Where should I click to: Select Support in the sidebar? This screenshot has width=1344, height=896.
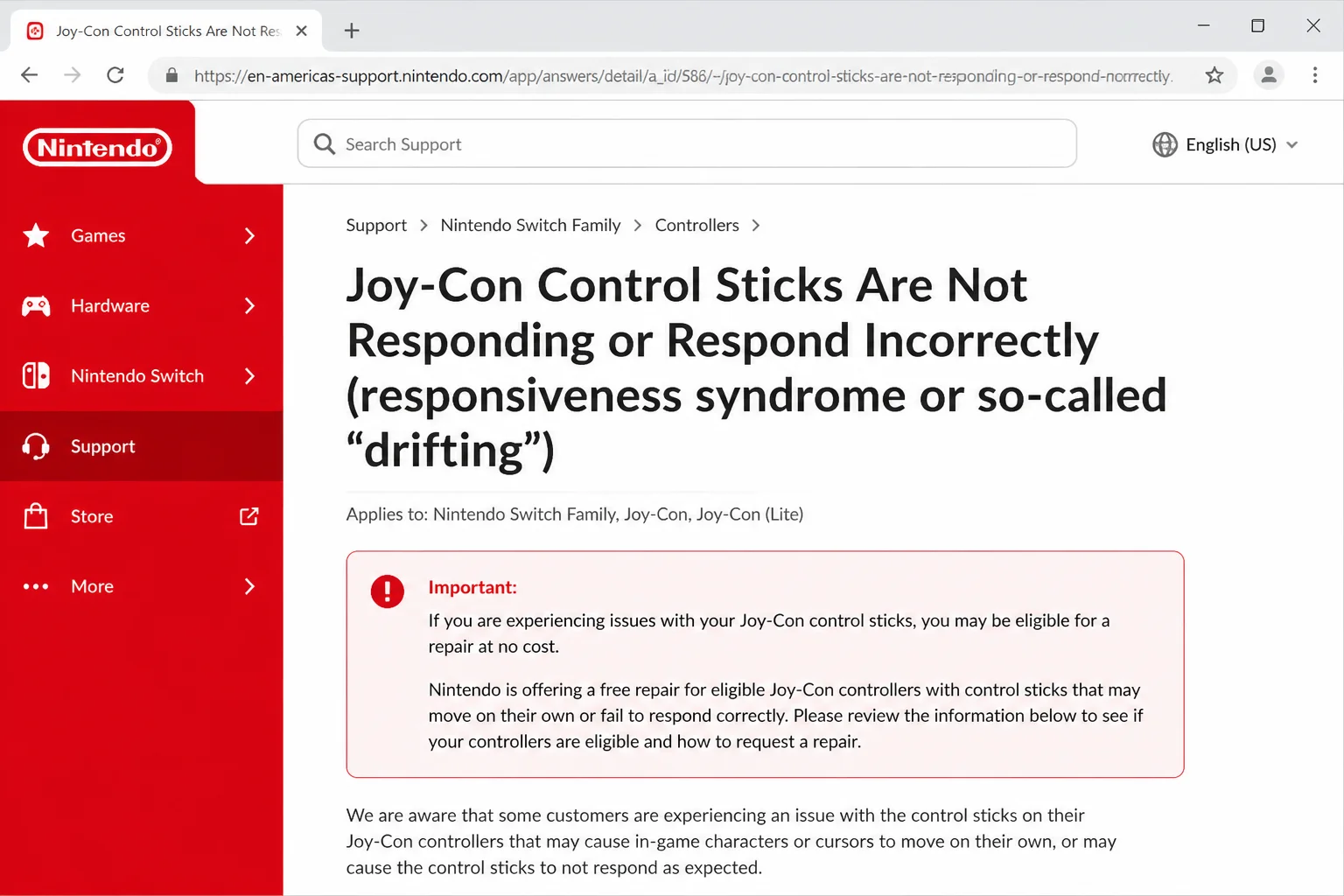(142, 446)
